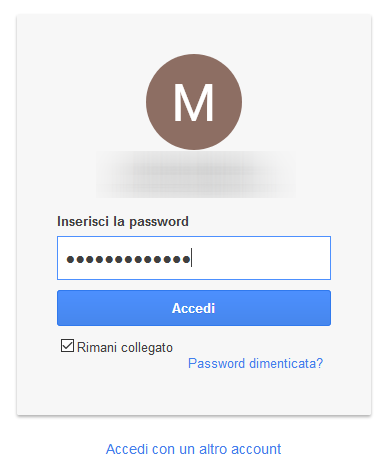Click the white letter M in avatar

click(x=194, y=102)
